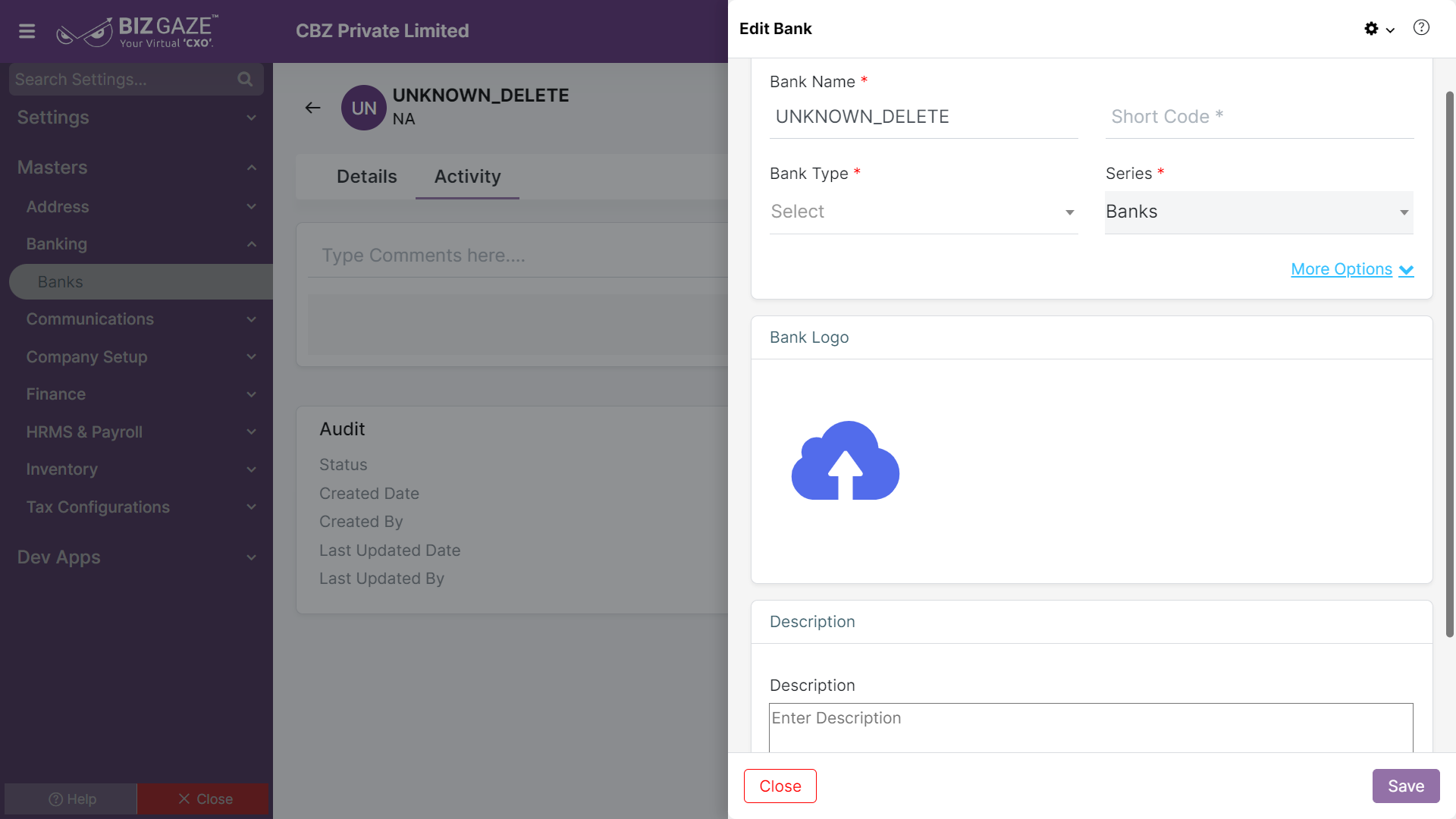Open Company Setup in the sidebar
1456x819 pixels.
87,357
